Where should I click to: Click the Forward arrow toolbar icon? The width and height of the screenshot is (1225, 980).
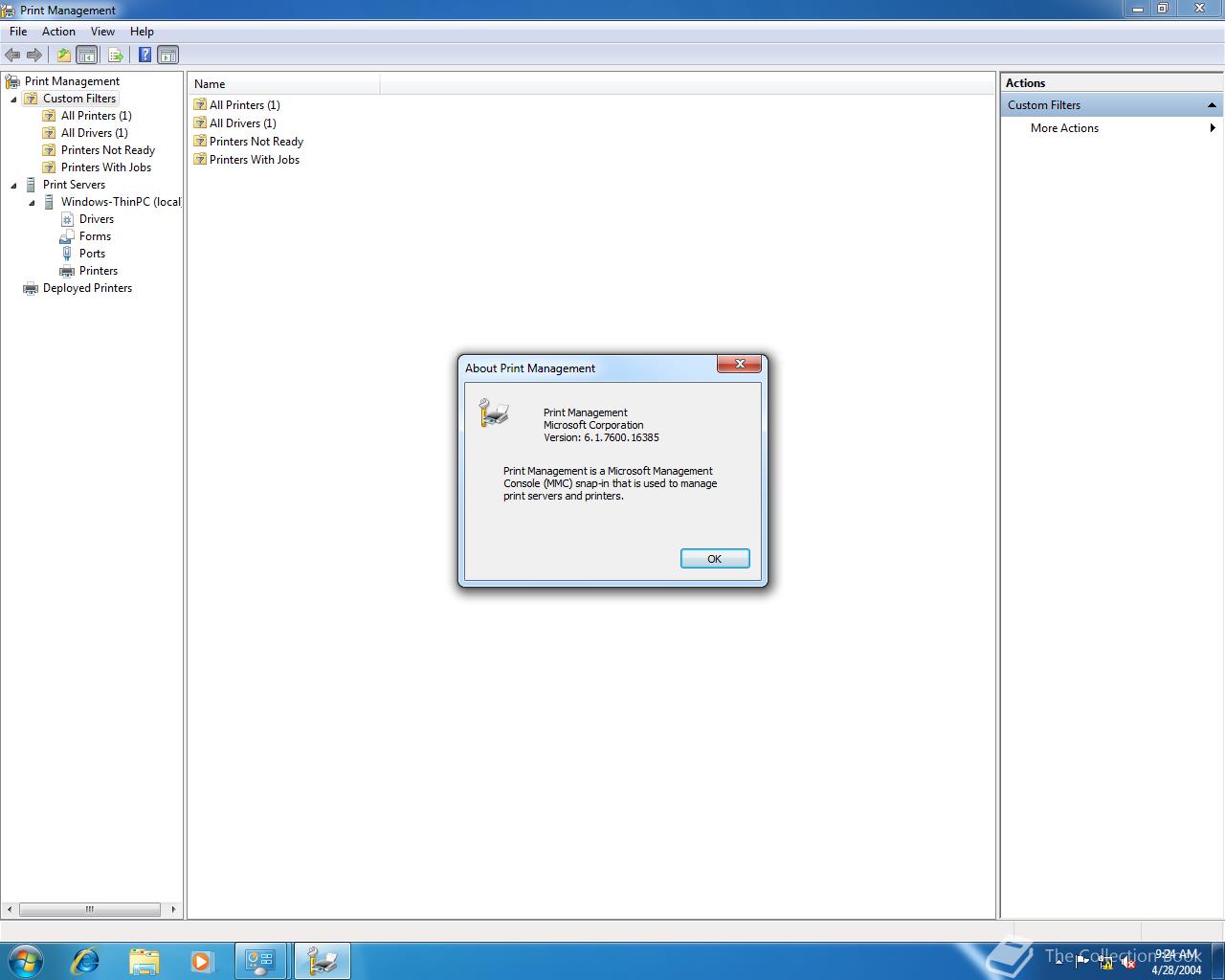click(34, 55)
